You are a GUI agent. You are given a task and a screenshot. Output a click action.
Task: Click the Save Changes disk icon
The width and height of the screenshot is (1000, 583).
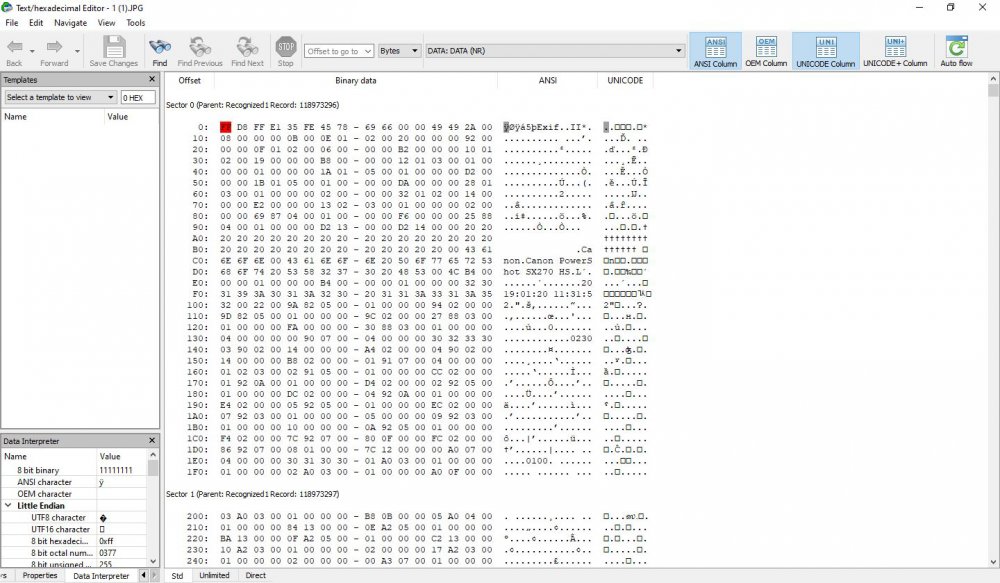(x=114, y=47)
